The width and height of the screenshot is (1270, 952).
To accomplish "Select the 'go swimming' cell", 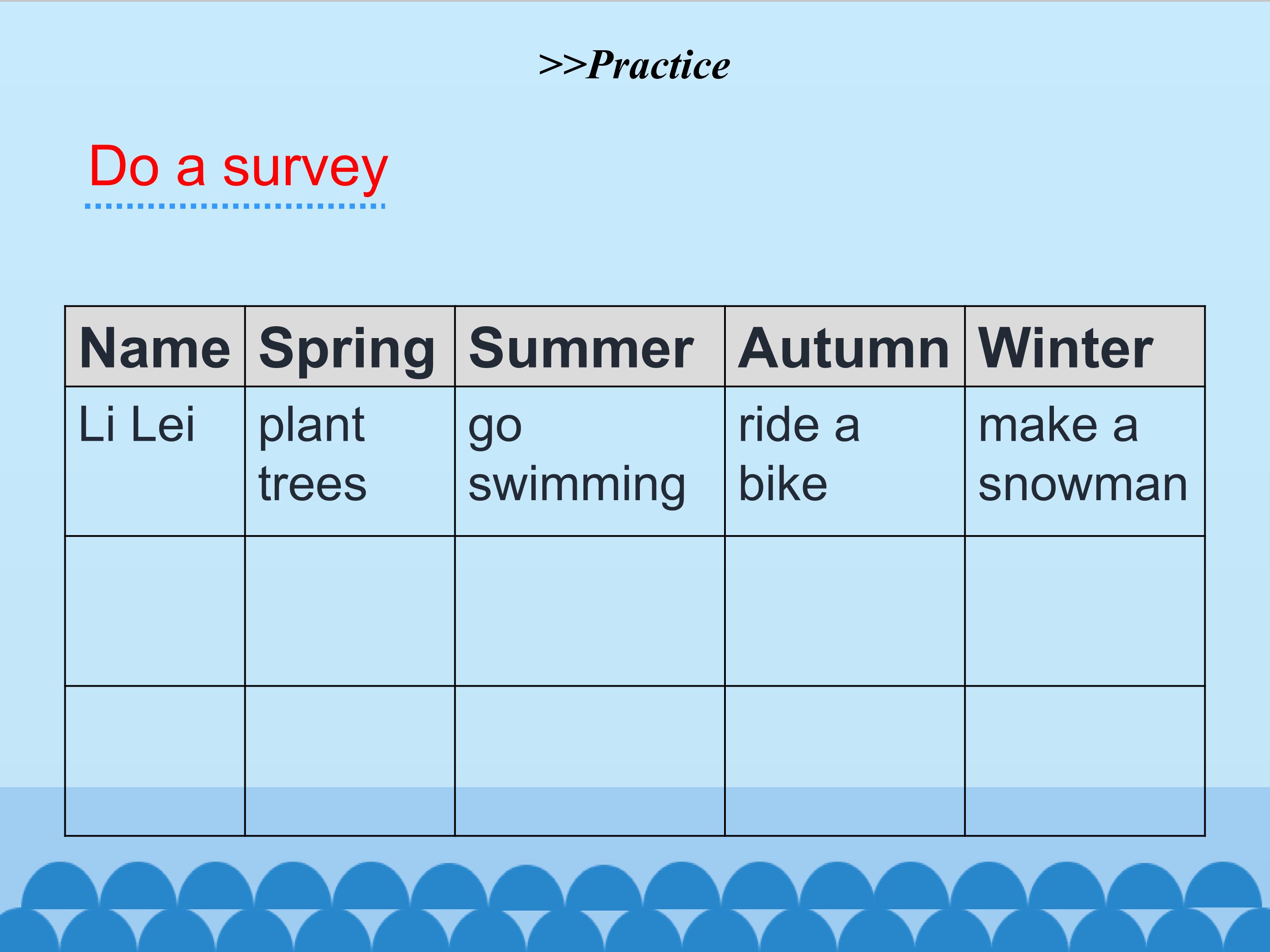I will coord(590,461).
